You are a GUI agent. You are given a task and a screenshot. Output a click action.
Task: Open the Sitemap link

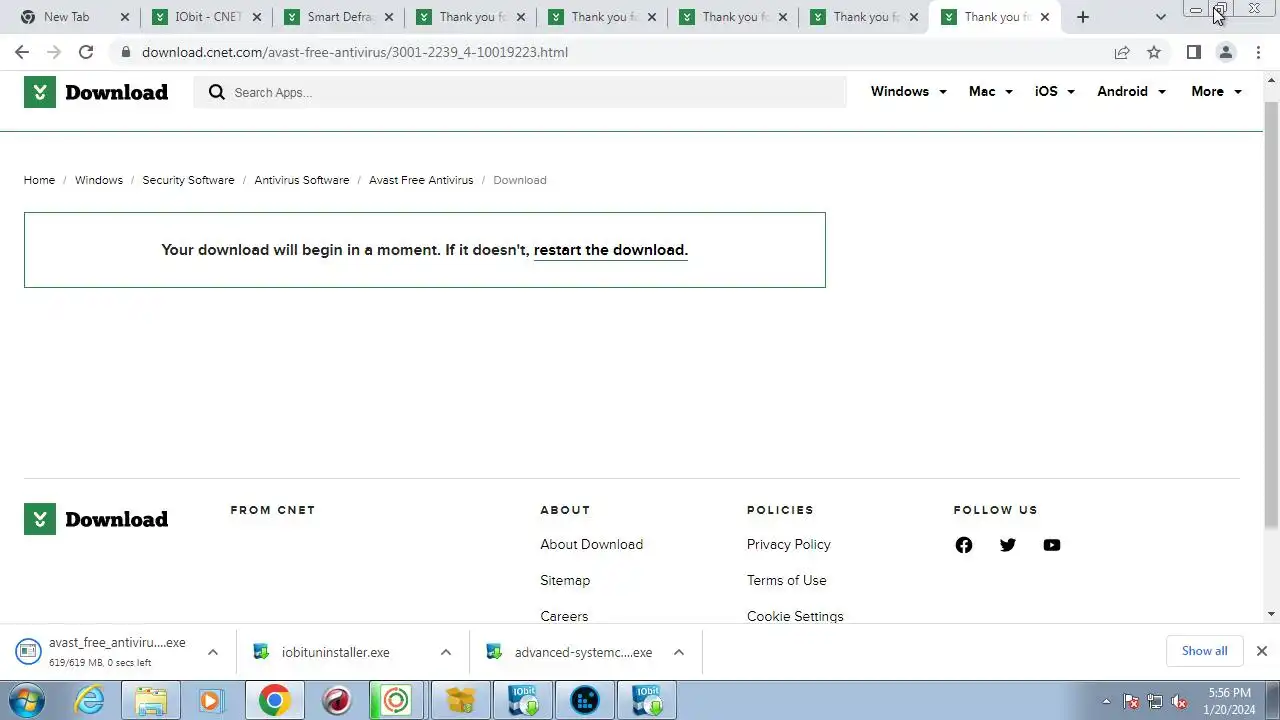coord(565,580)
